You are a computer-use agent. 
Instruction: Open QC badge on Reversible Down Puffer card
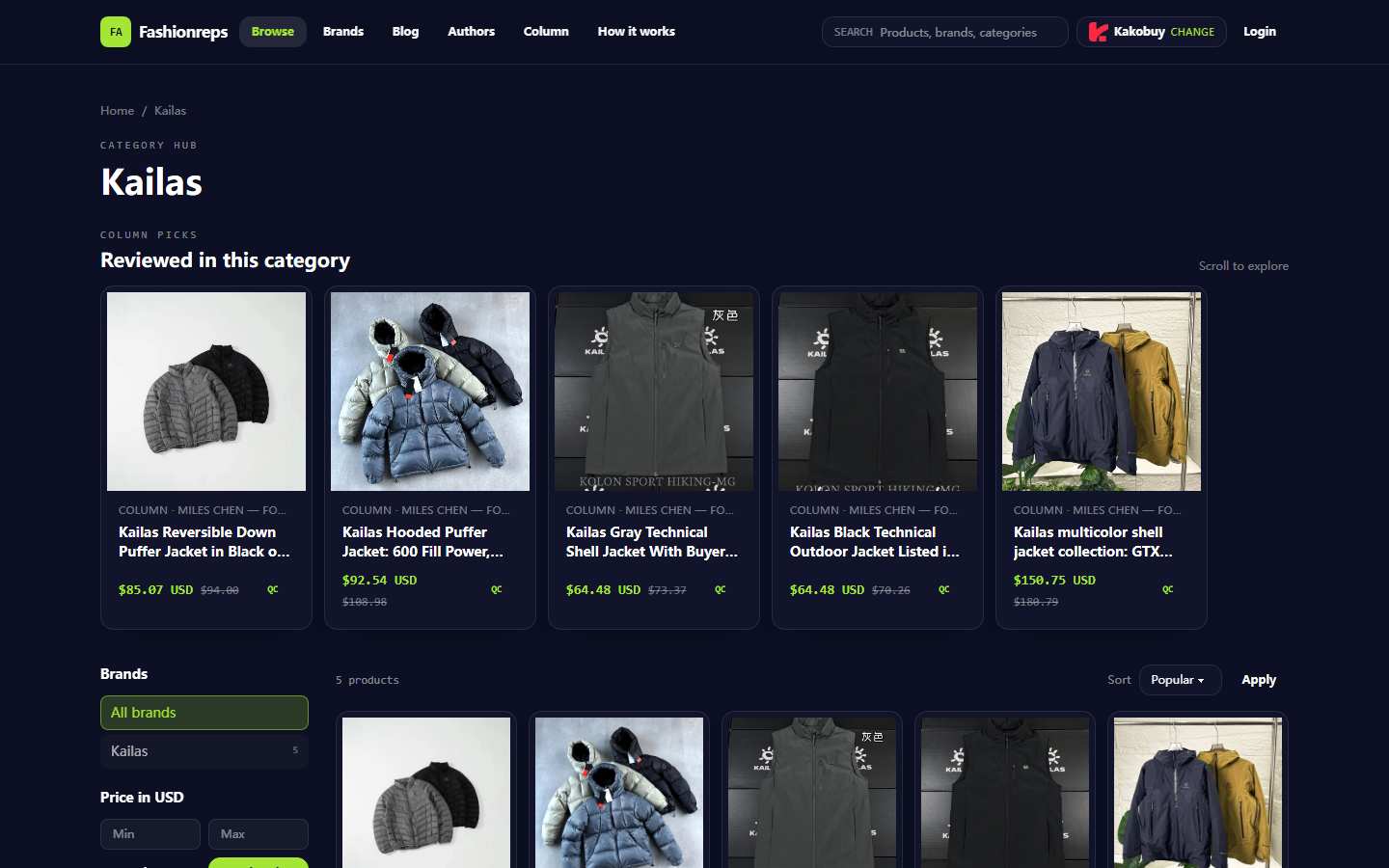[273, 589]
